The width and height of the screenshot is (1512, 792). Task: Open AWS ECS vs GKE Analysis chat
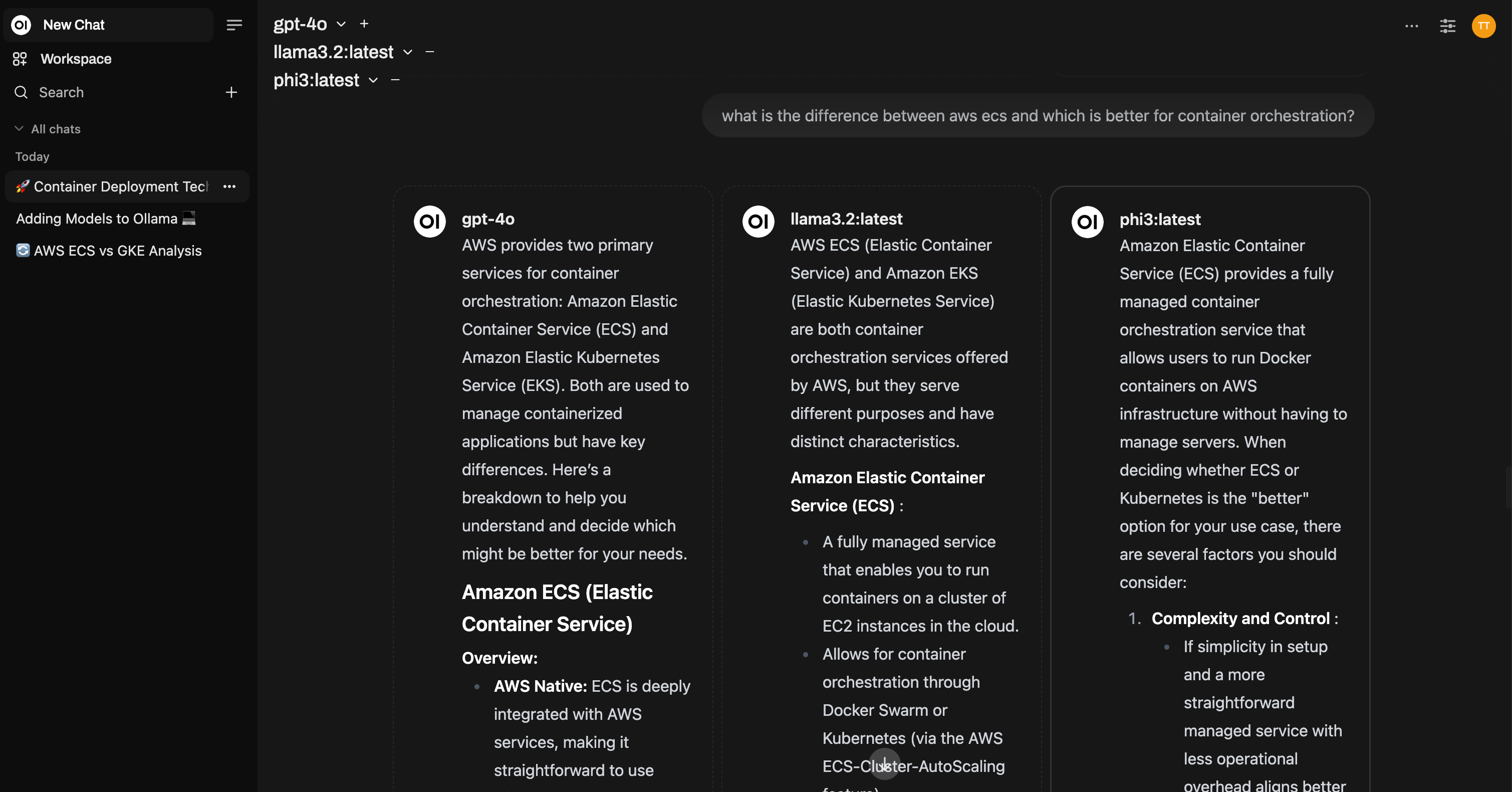(x=117, y=251)
